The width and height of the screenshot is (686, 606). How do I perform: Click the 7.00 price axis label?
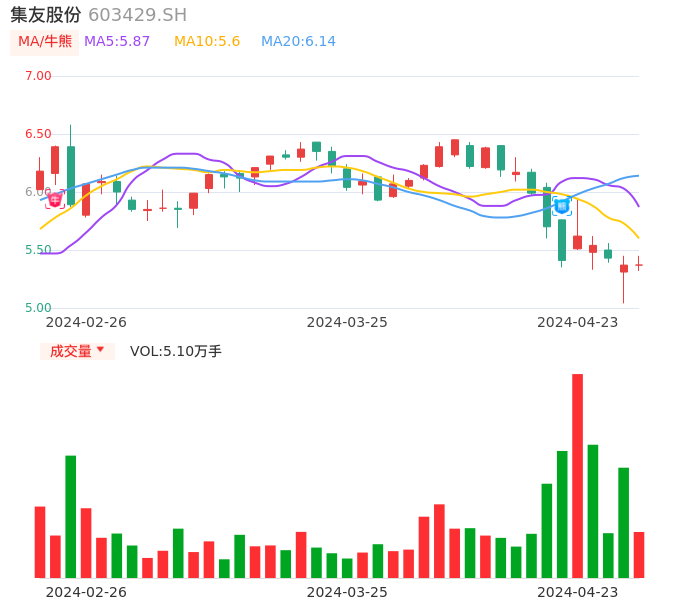pos(38,76)
